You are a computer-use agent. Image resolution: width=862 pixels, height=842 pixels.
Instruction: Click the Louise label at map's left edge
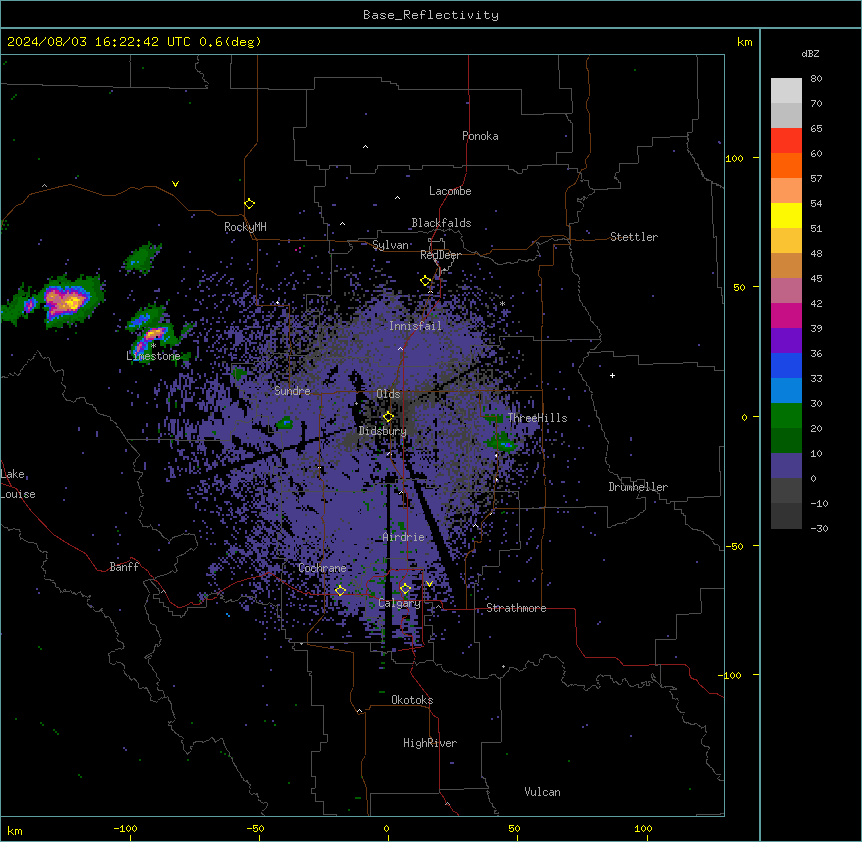(x=18, y=494)
